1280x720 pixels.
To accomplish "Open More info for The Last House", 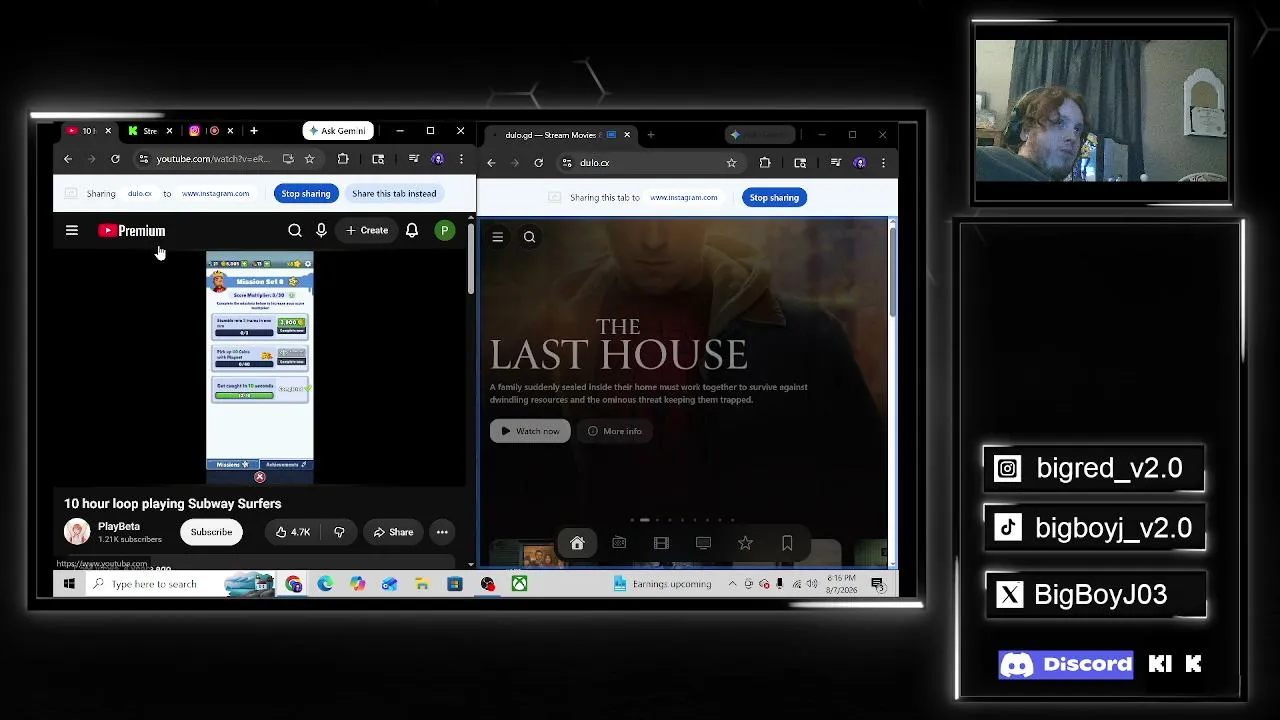I will click(615, 431).
